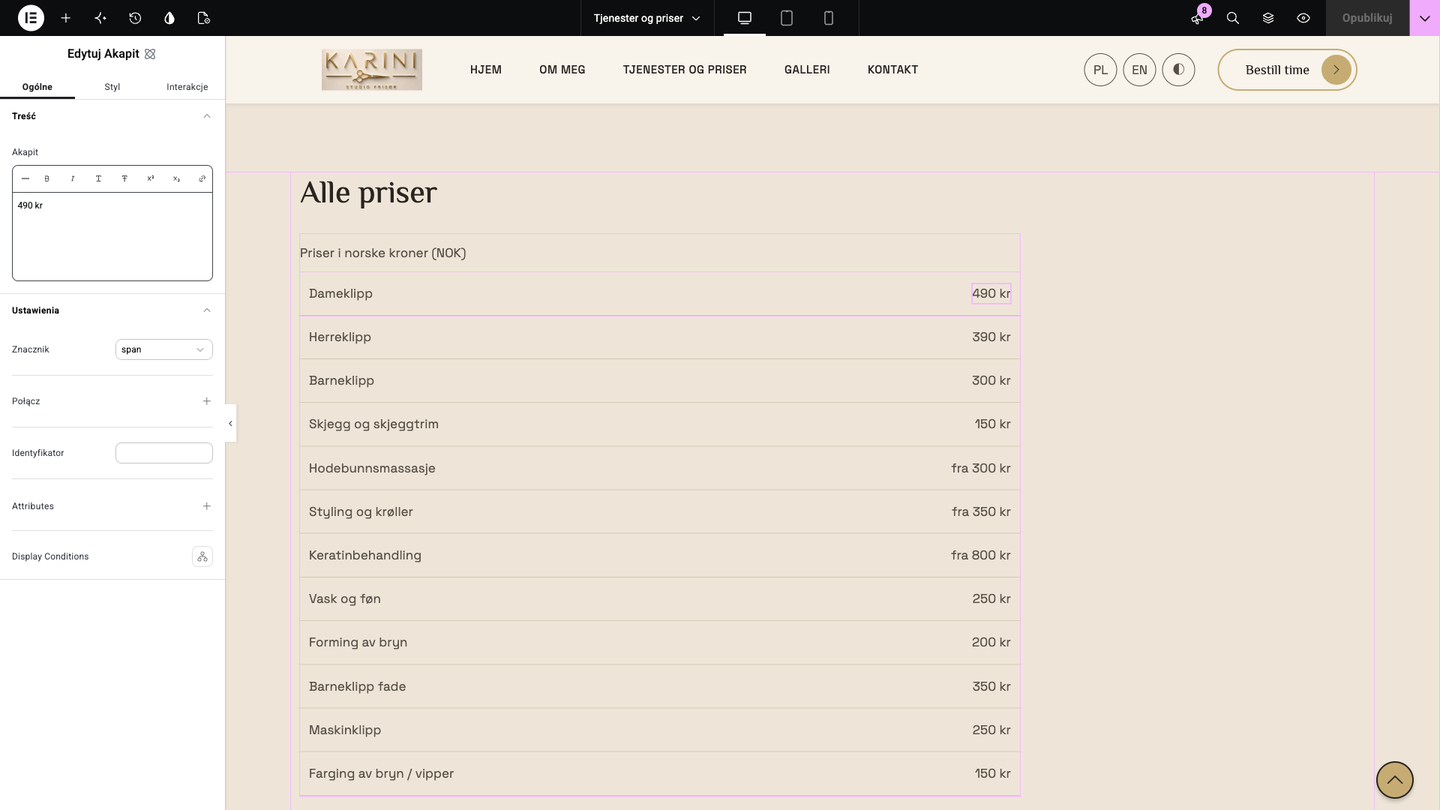Collapse the Treść section
Image resolution: width=1440 pixels, height=810 pixels.
click(x=207, y=116)
